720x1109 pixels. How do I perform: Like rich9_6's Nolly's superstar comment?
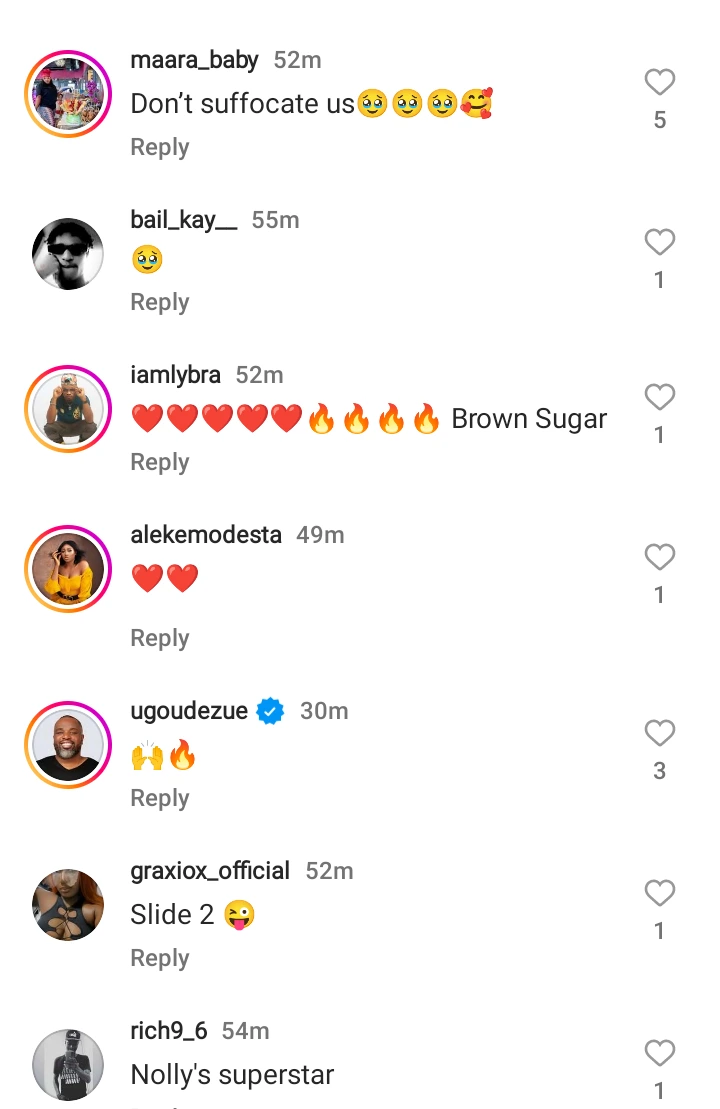tap(659, 1053)
